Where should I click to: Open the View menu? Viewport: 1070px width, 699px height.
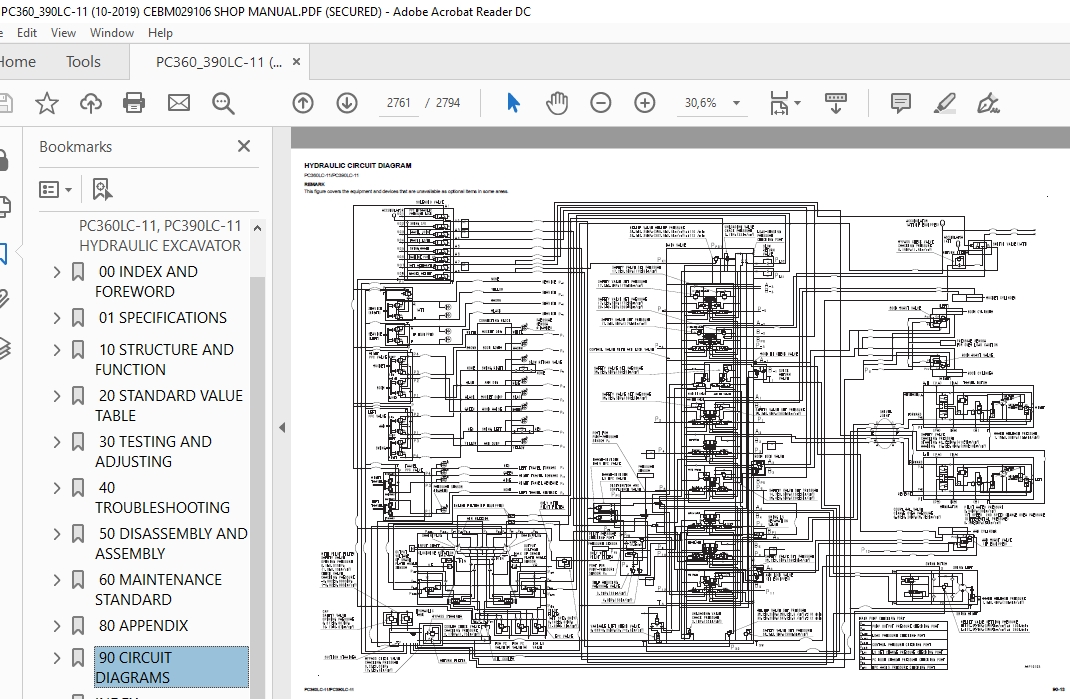pos(63,33)
